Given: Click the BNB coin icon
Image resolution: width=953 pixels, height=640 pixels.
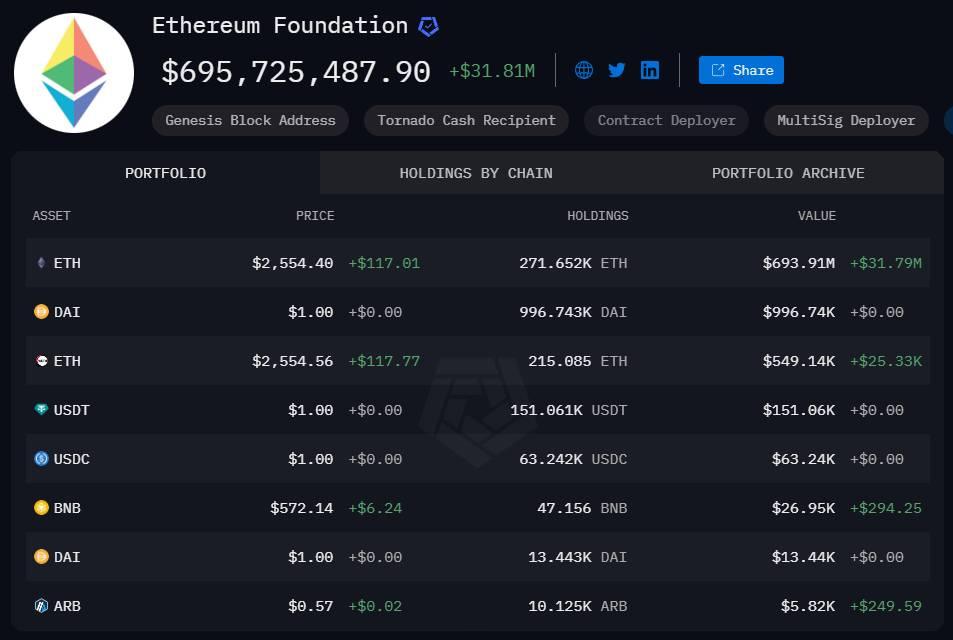Looking at the screenshot, I should point(41,508).
